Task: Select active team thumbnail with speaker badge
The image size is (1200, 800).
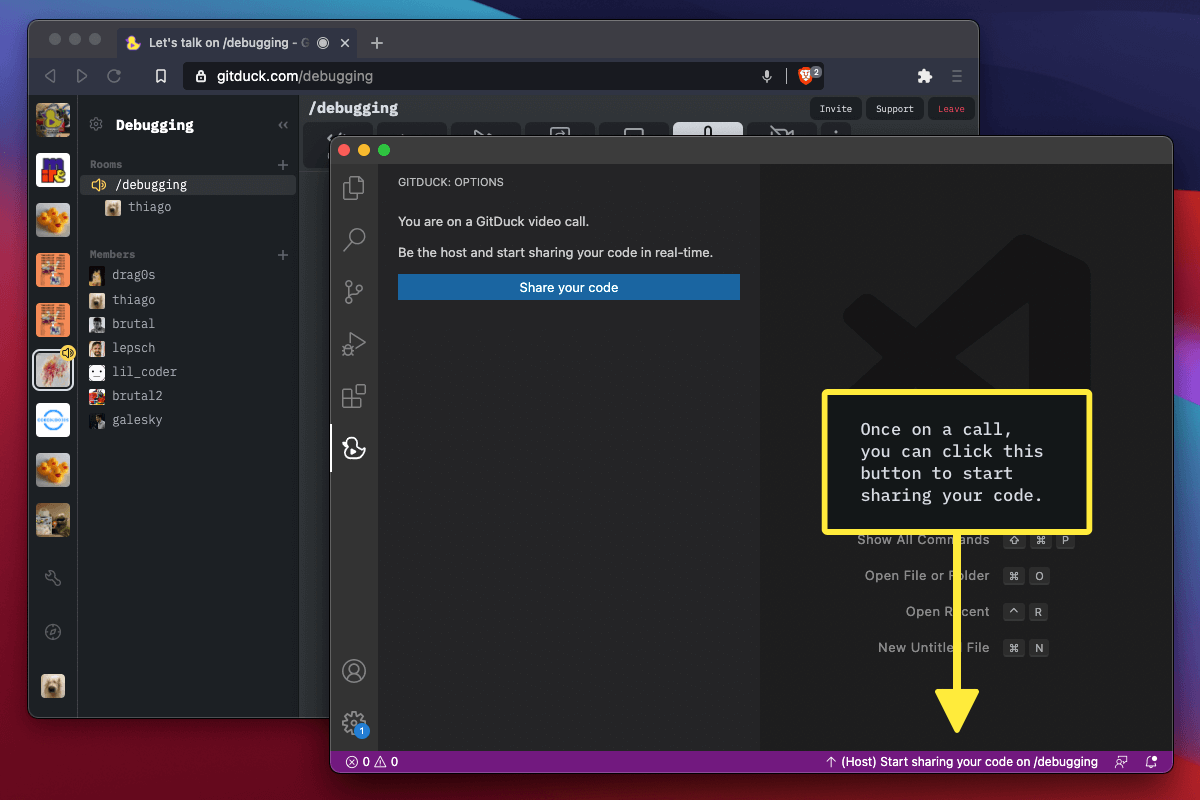Action: click(x=53, y=370)
